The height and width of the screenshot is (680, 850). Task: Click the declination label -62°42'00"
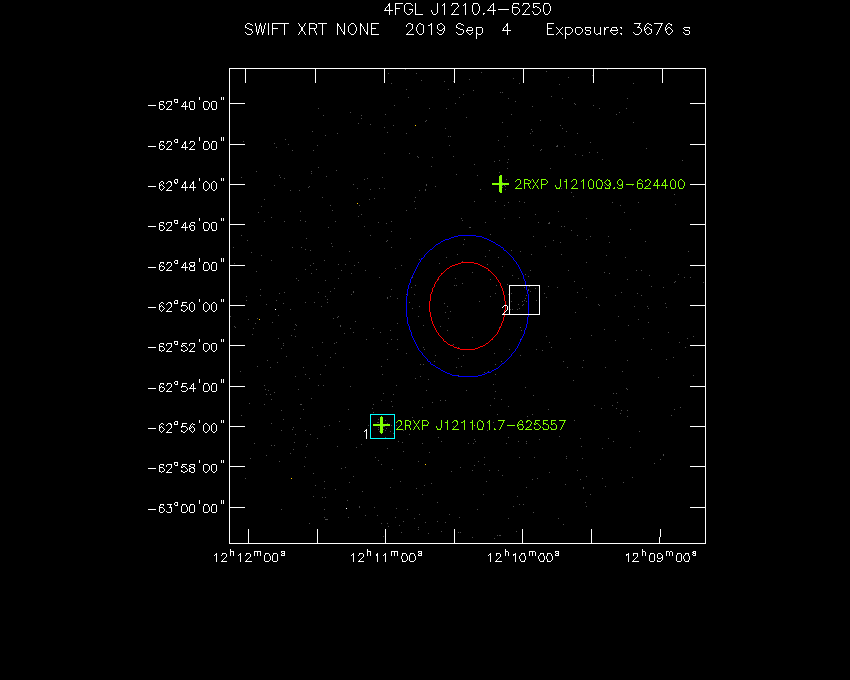point(186,145)
